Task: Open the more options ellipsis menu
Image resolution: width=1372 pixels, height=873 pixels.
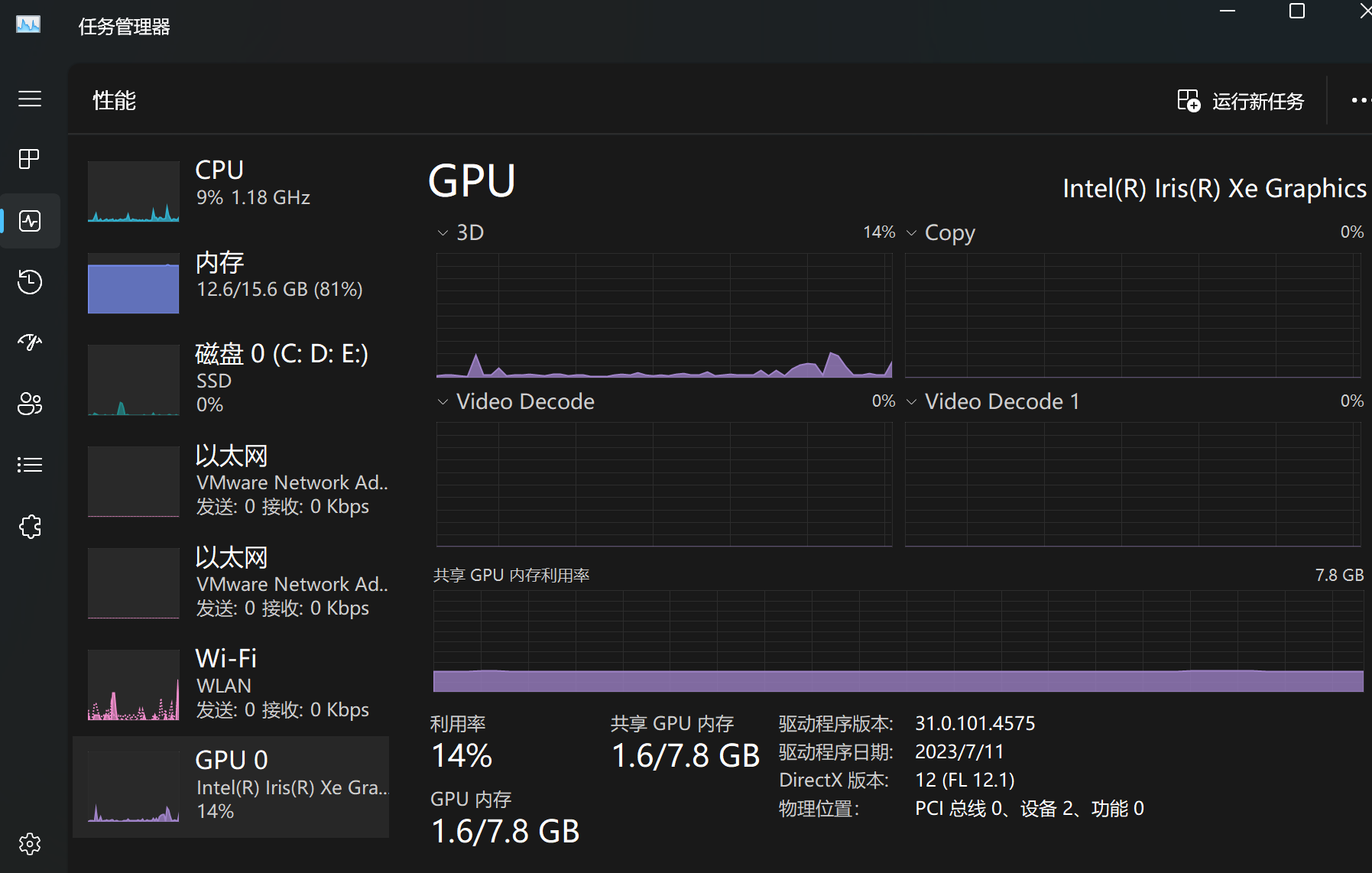Action: click(1360, 100)
